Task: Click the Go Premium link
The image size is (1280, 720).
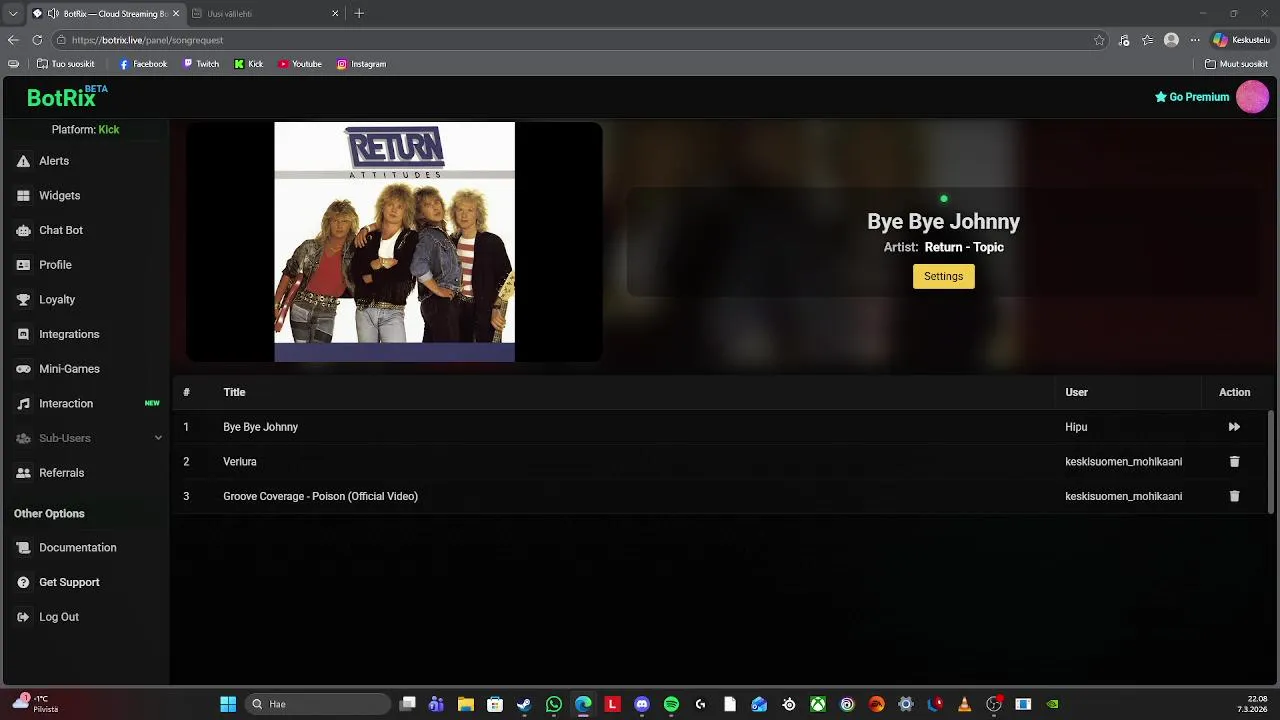Action: 1192,97
